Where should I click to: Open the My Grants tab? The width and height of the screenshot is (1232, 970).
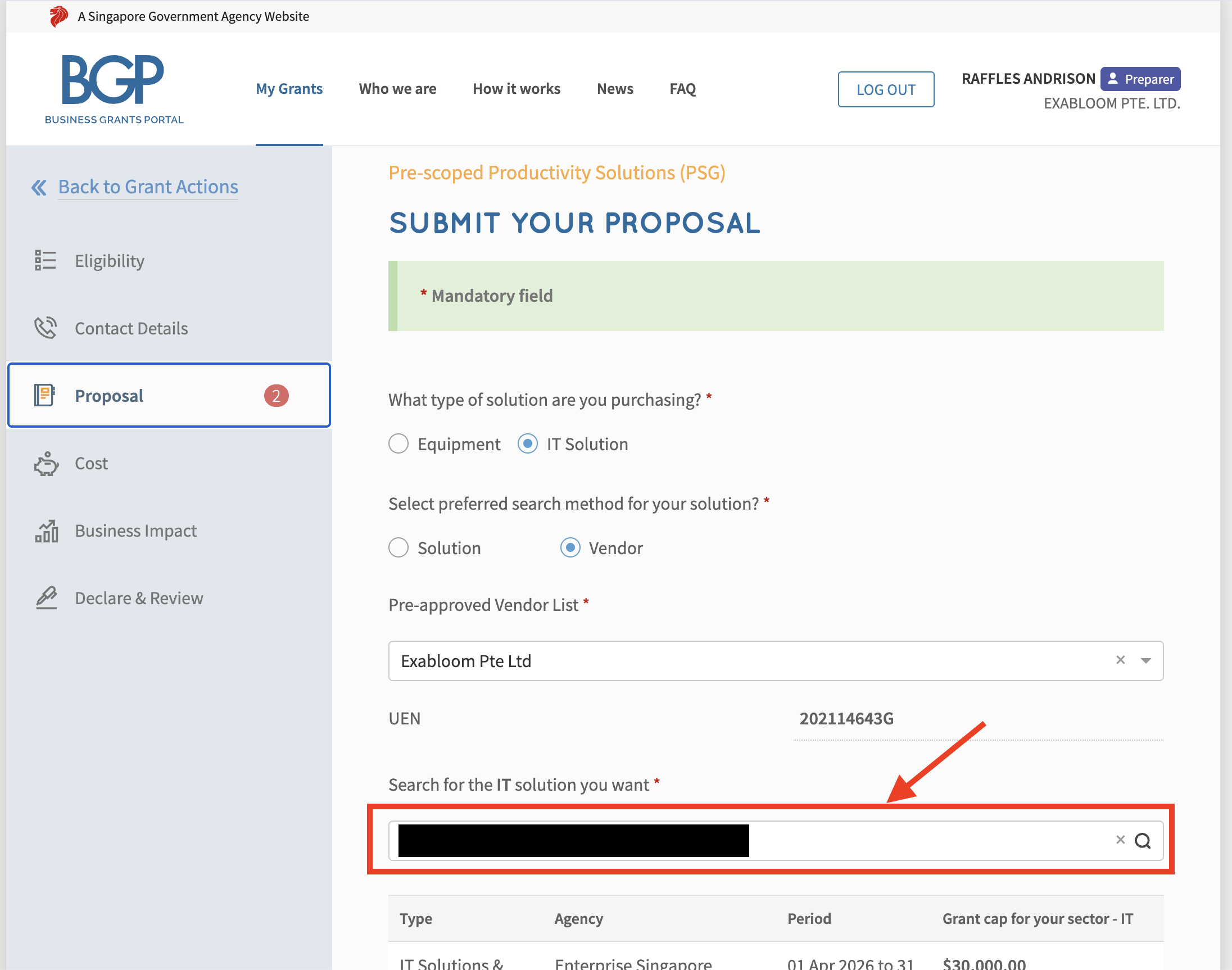tap(289, 89)
